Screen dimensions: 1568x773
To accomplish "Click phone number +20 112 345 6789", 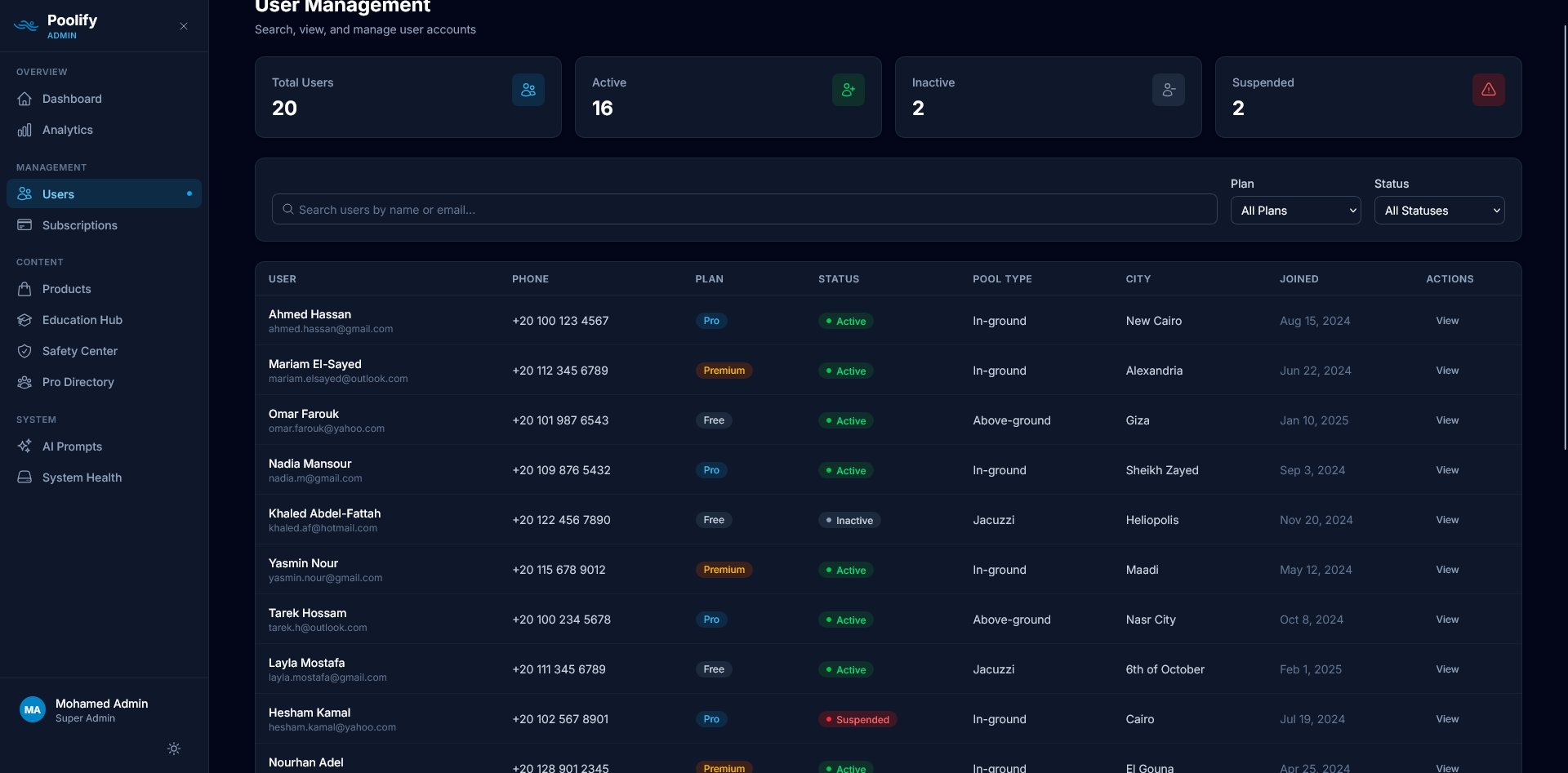I will (x=560, y=371).
